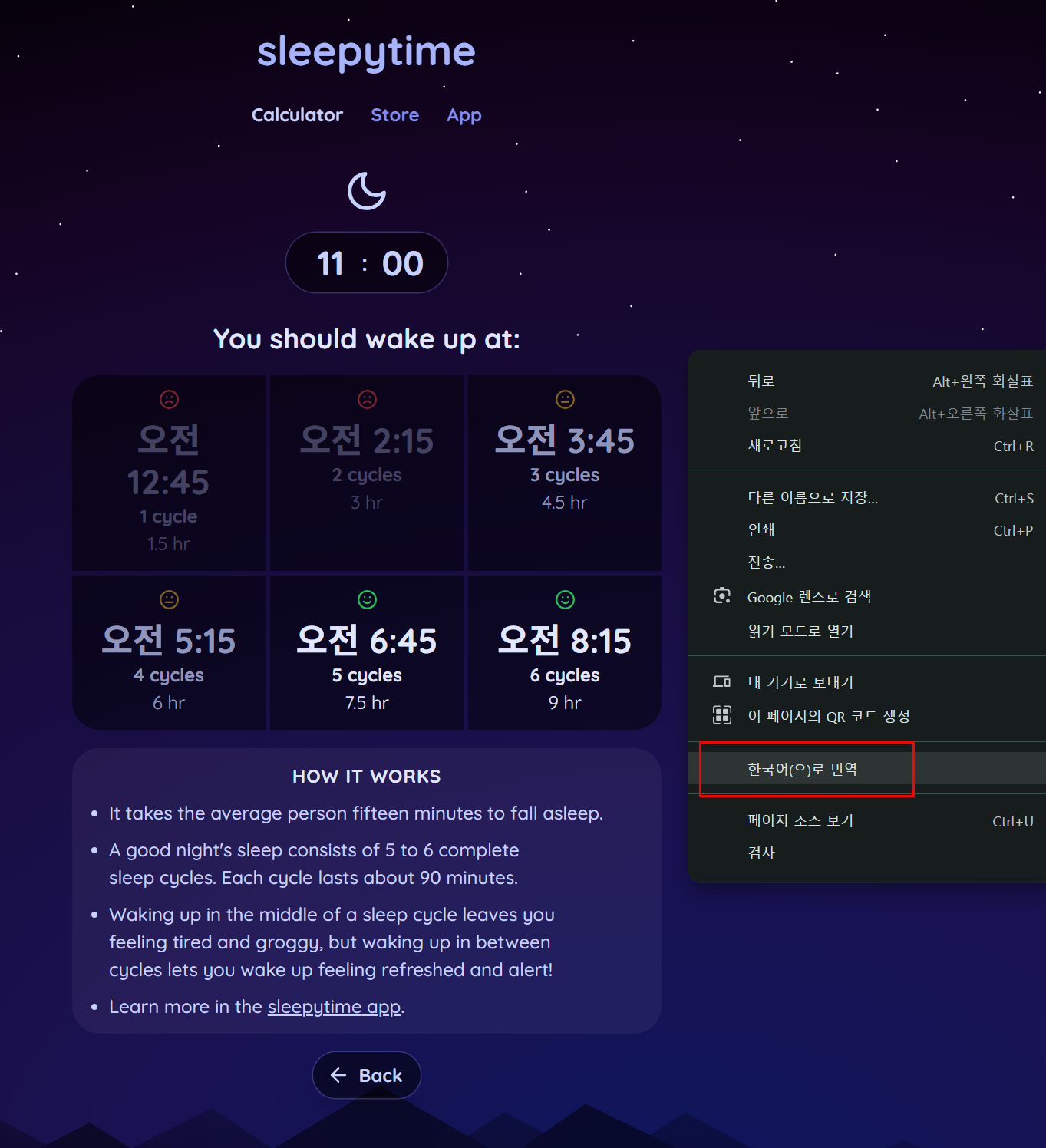
Task: Click the Ctrl+U shortcut label
Action: coord(1013,822)
